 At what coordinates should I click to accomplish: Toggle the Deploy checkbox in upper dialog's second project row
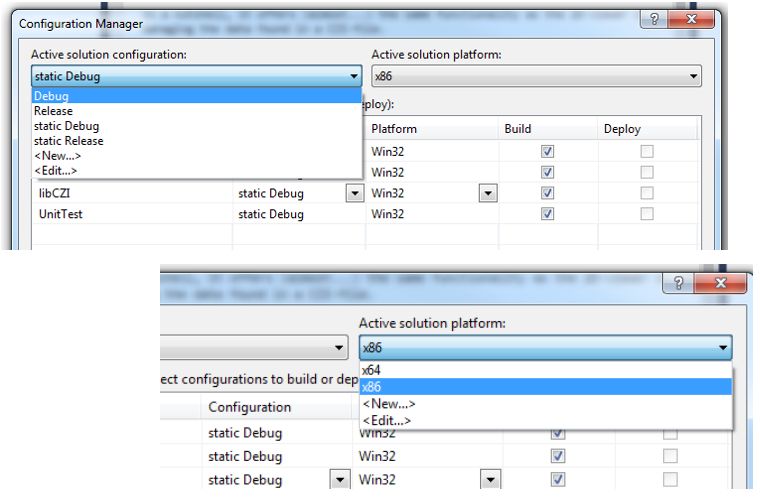pos(647,172)
